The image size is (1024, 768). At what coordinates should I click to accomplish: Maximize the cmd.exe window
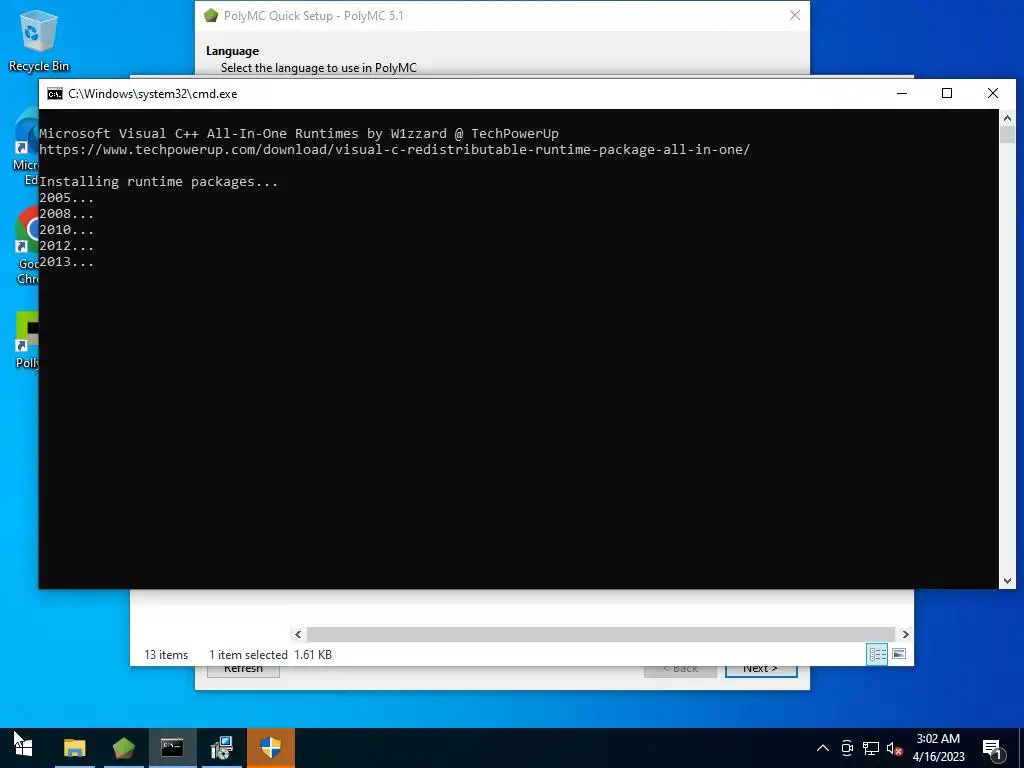(x=947, y=93)
